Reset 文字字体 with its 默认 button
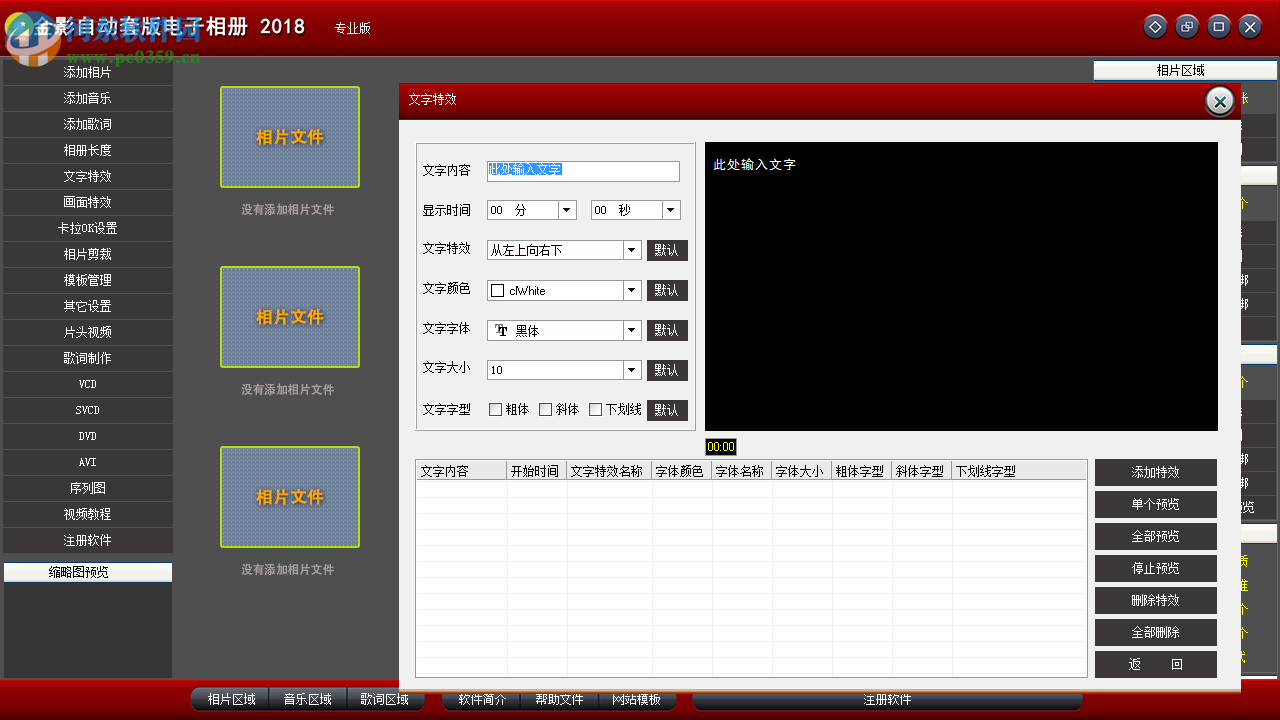Image resolution: width=1280 pixels, height=720 pixels. 667,330
